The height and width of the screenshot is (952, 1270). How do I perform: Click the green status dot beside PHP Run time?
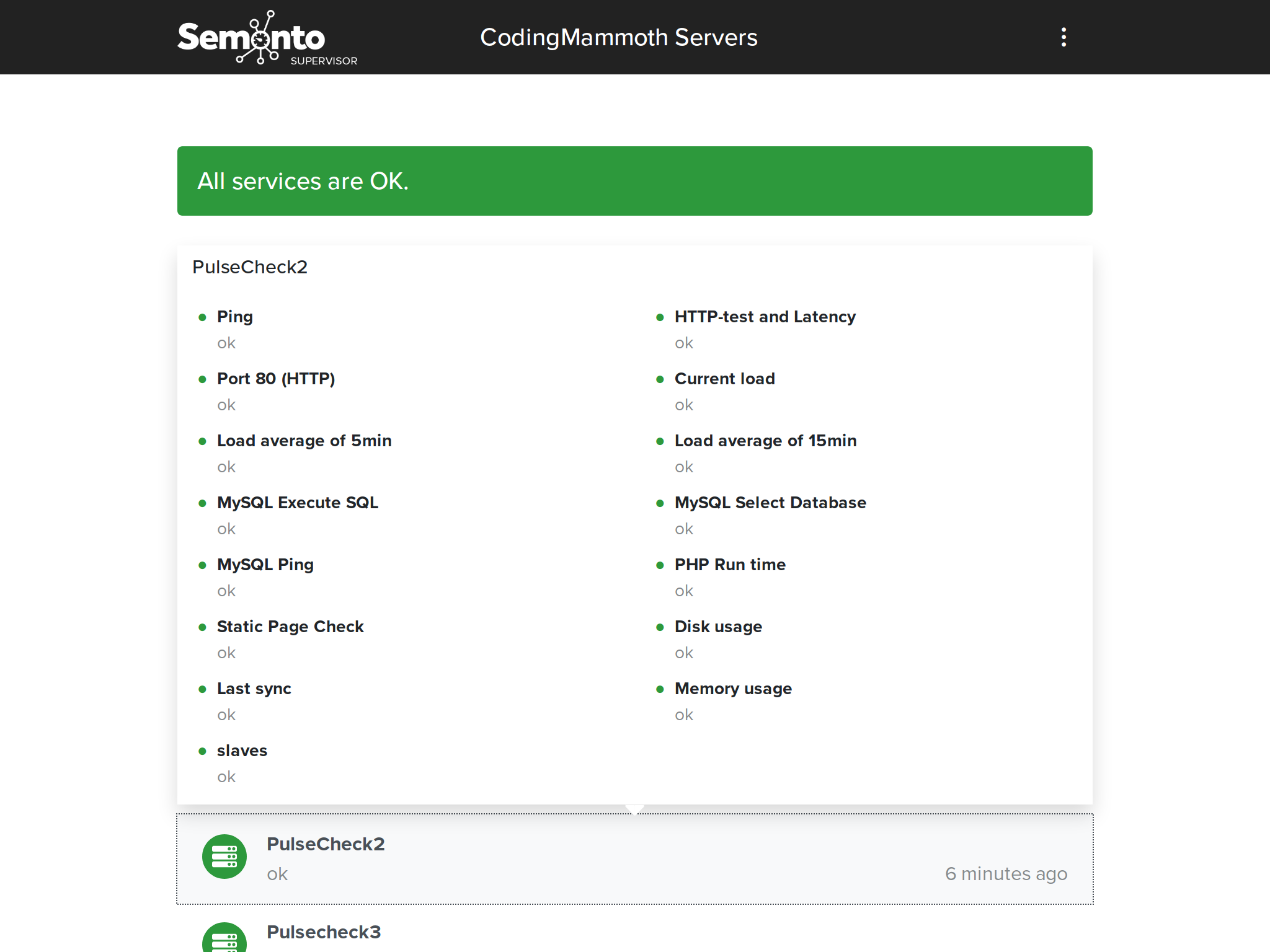point(660,565)
